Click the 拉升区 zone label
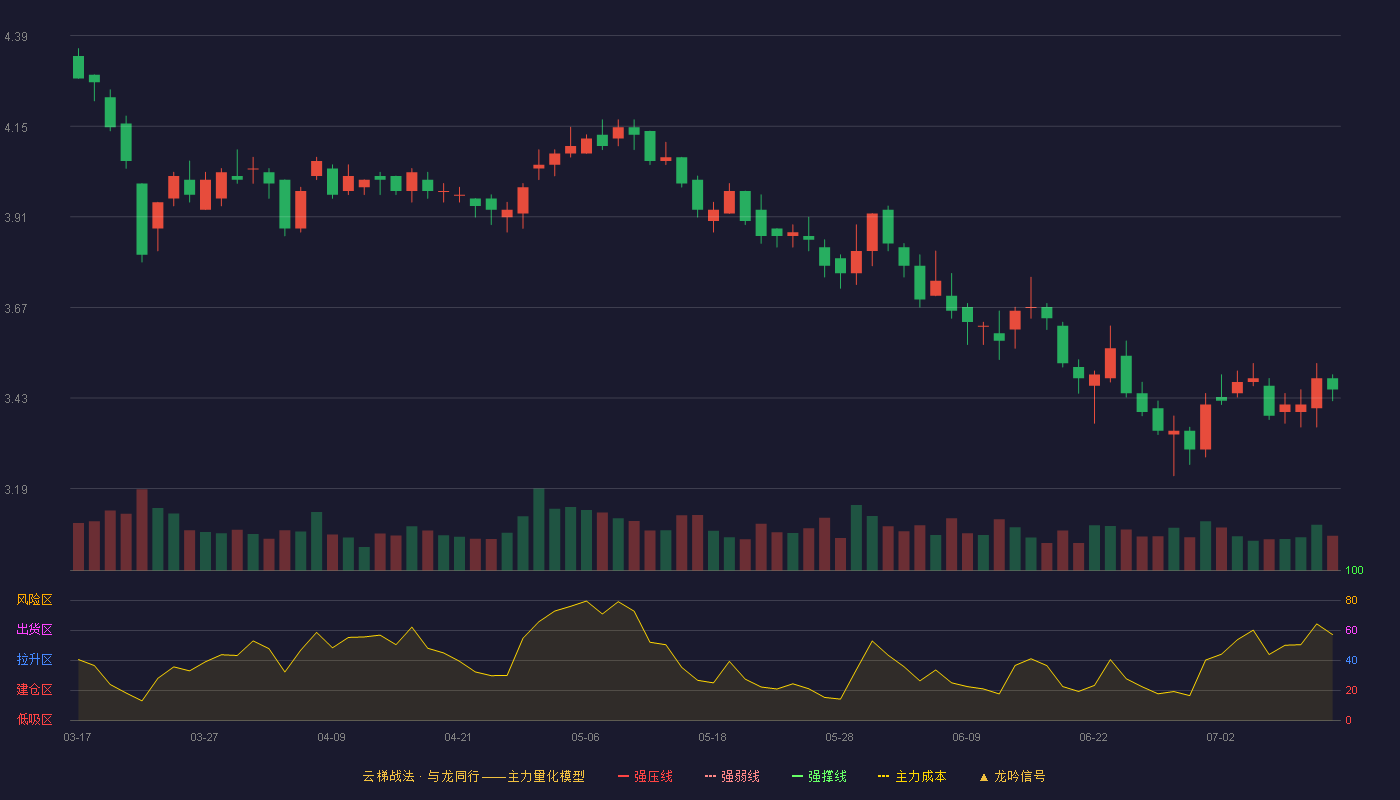 click(34, 660)
